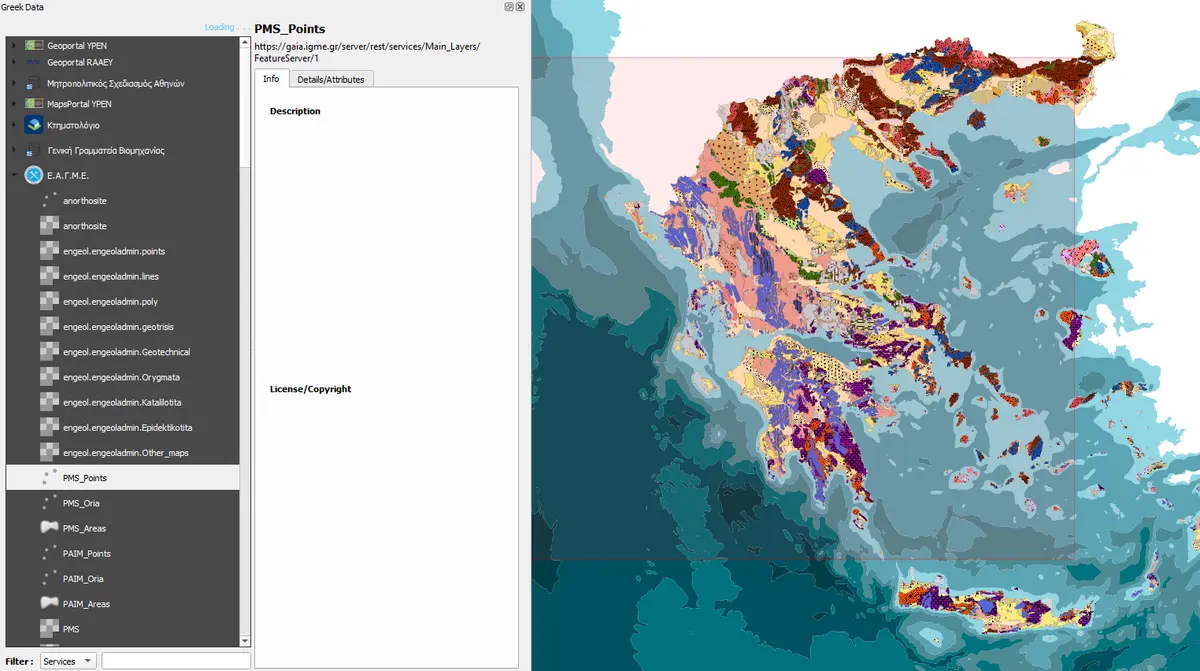Screen dimensions: 1200x671
Task: Click the MapsPortal YPEN map icon
Action: coord(34,104)
